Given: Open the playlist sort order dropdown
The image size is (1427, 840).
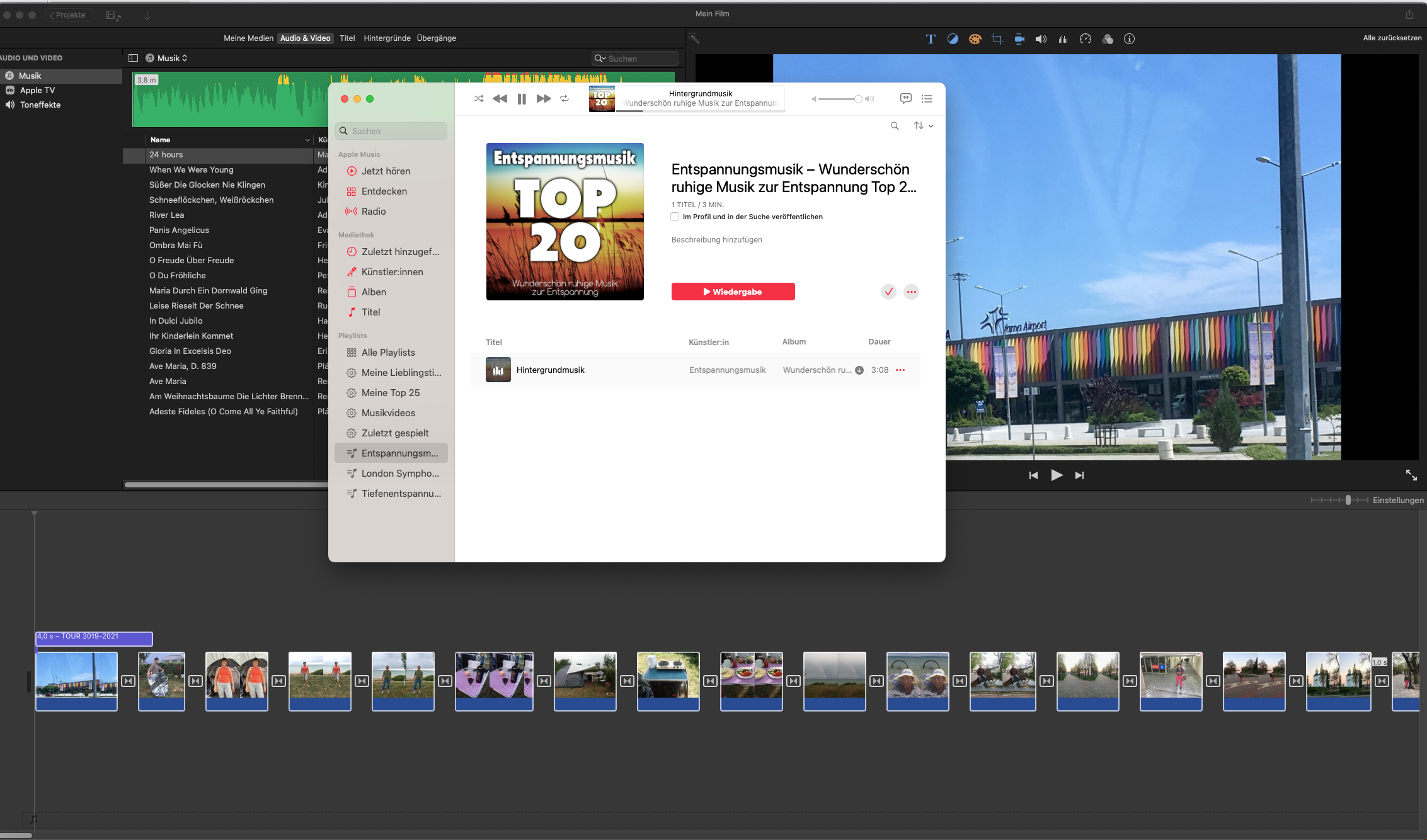Looking at the screenshot, I should tap(923, 126).
